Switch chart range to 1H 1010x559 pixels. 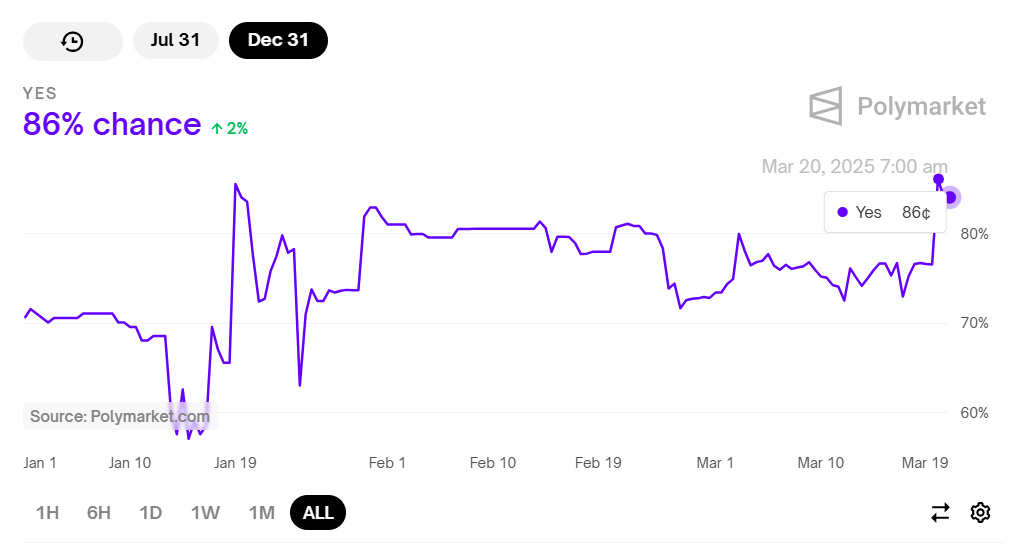pyautogui.click(x=47, y=513)
